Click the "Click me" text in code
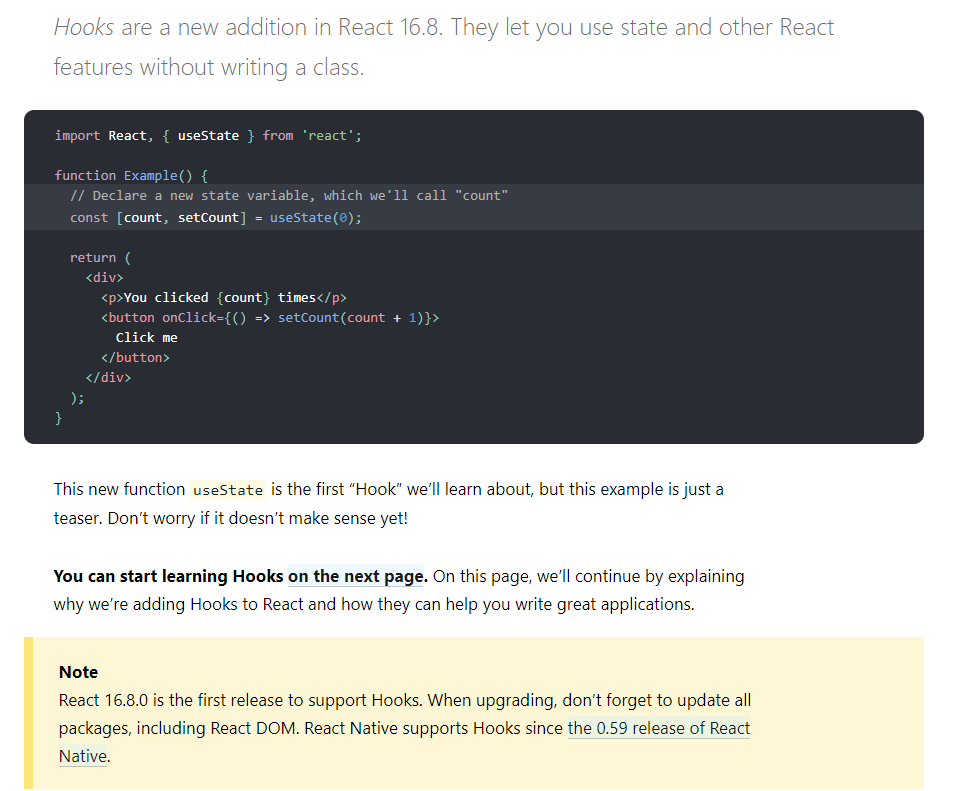Image resolution: width=964 pixels, height=791 pixels. pyautogui.click(x=146, y=337)
